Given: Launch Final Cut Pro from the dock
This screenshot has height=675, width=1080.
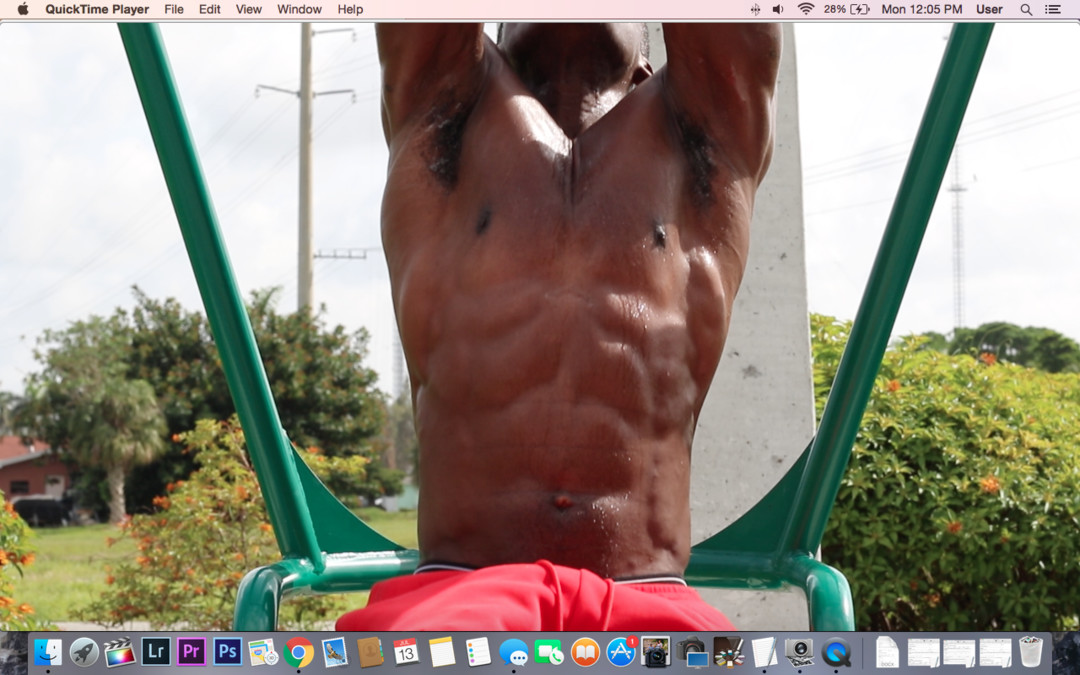Looking at the screenshot, I should click(x=120, y=652).
